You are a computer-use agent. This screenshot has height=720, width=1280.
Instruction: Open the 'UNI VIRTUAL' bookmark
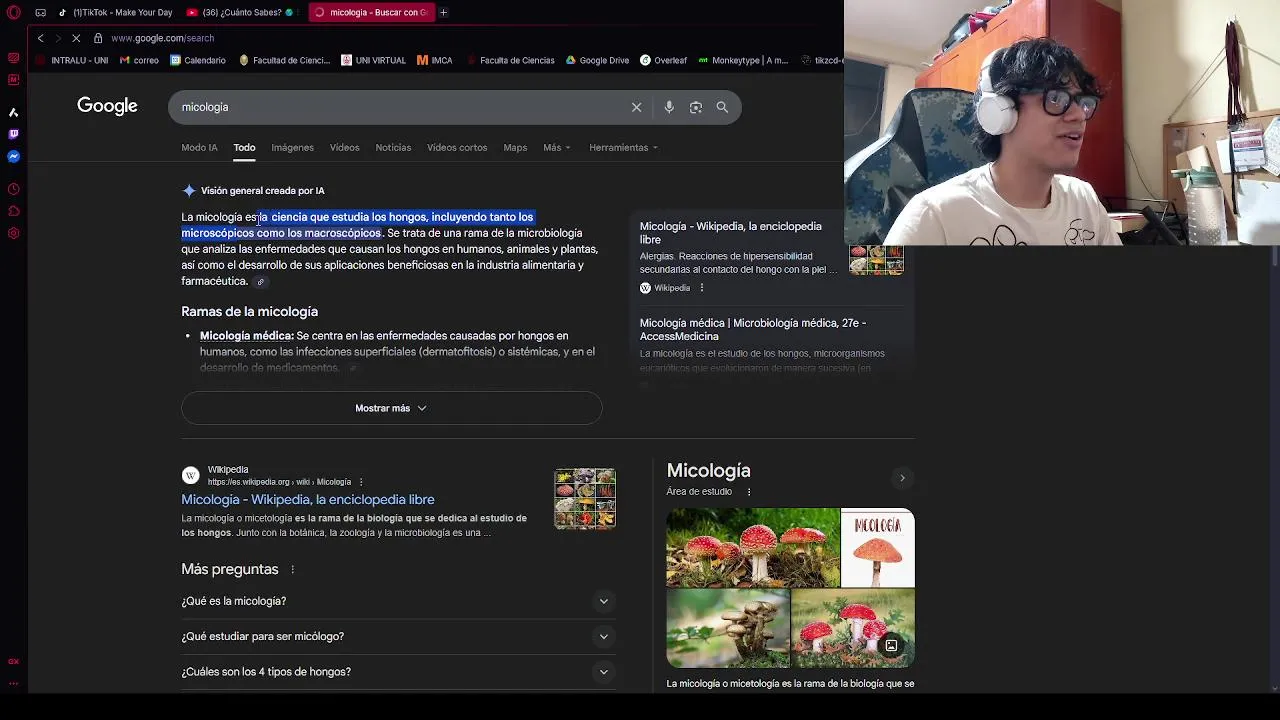pyautogui.click(x=373, y=60)
